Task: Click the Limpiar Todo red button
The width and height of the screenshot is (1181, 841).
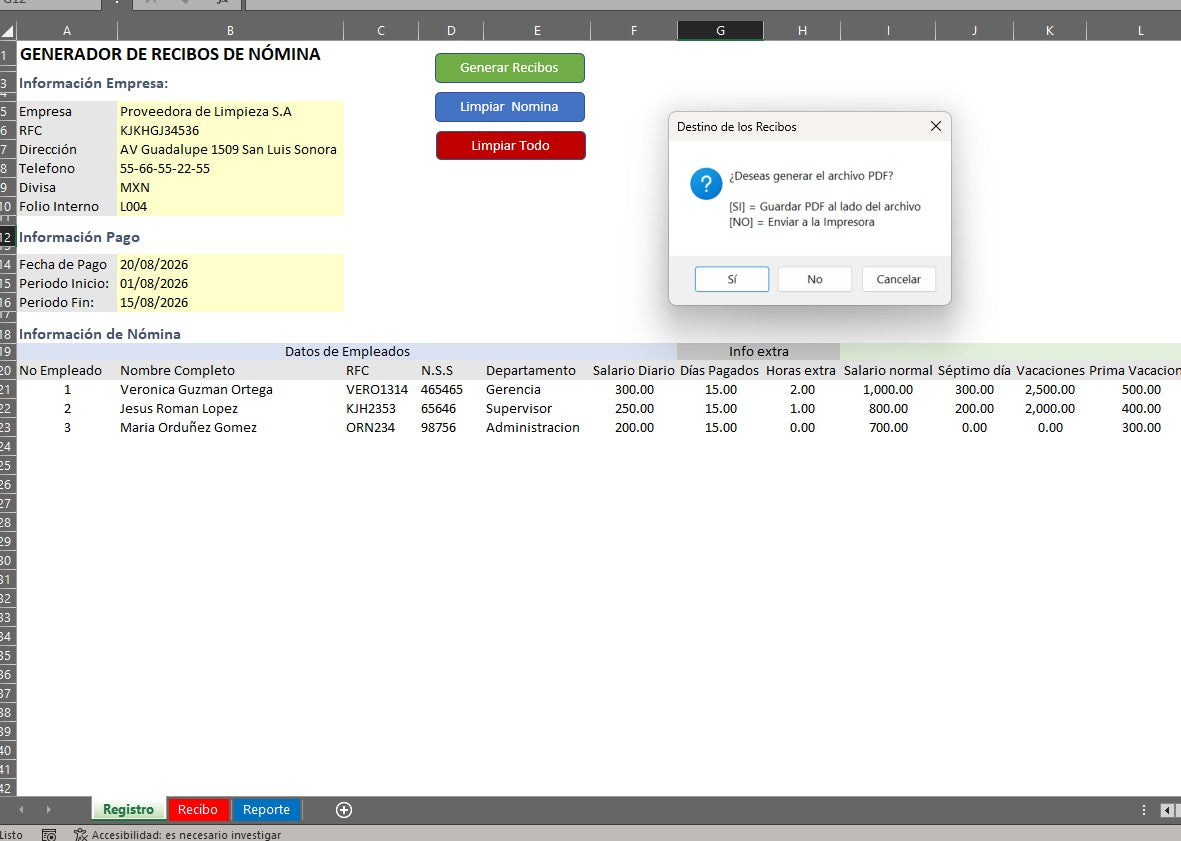Action: (511, 145)
